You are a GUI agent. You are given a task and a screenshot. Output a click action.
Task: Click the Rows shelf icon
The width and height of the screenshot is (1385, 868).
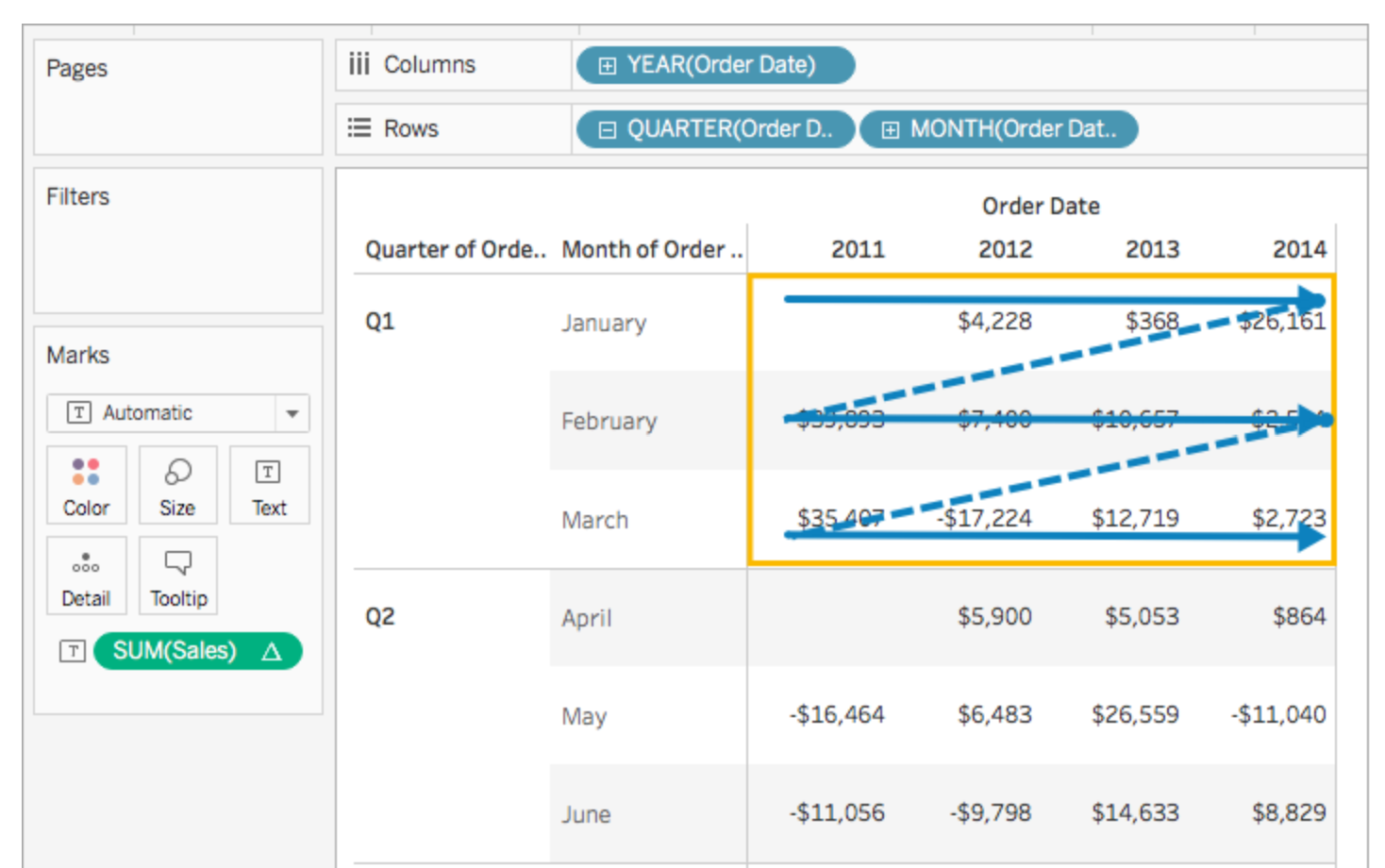click(x=359, y=127)
